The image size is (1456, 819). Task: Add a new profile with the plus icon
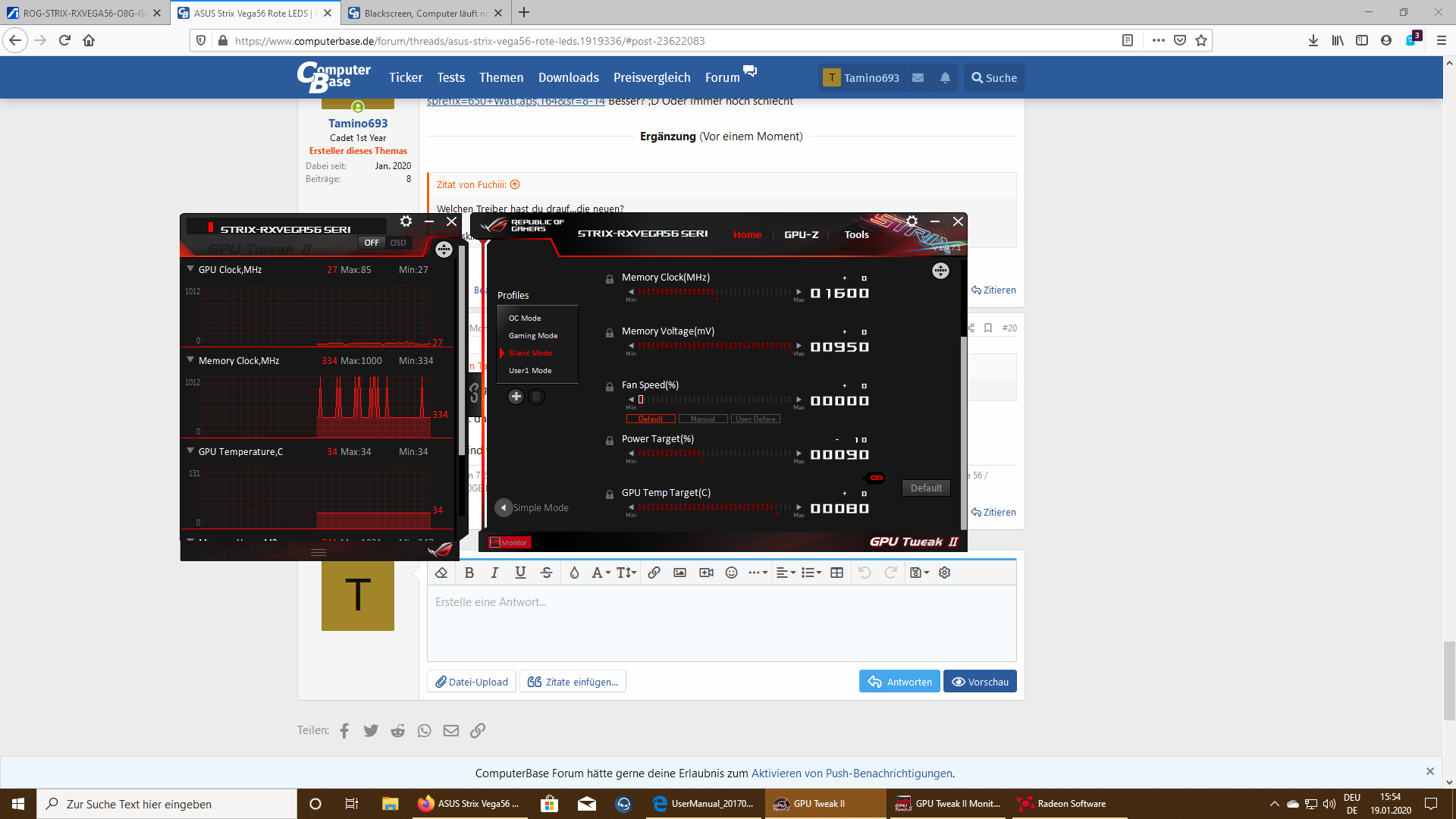coord(516,396)
